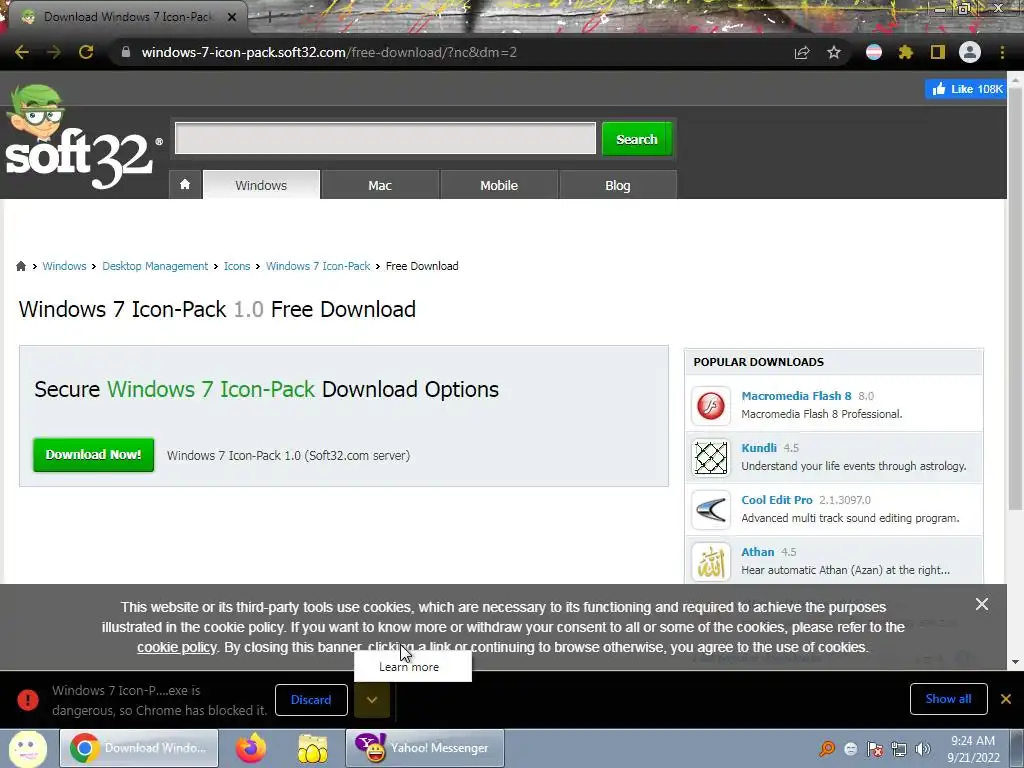
Task: Click the address bar URL
Action: click(x=329, y=52)
